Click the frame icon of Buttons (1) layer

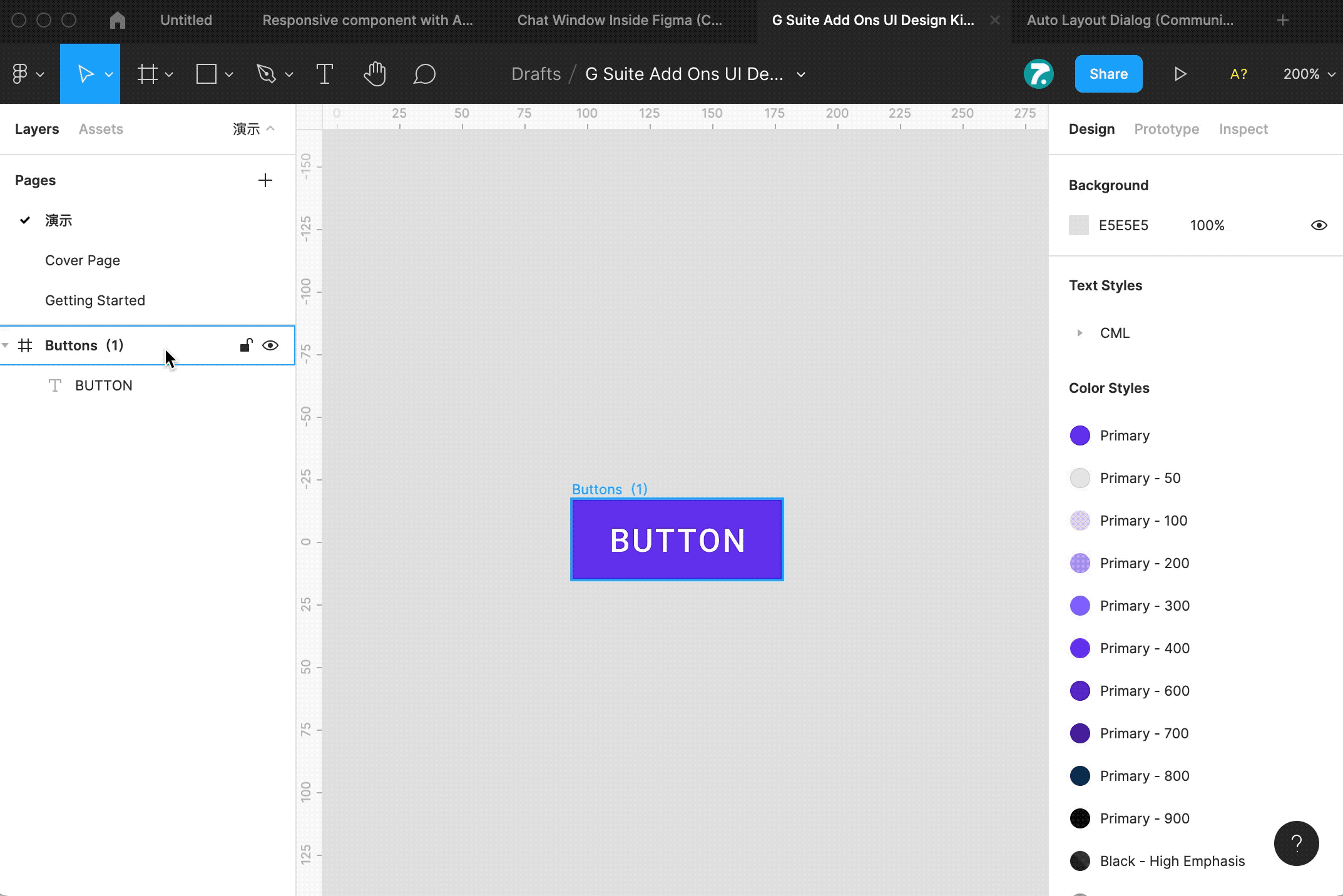click(x=25, y=345)
